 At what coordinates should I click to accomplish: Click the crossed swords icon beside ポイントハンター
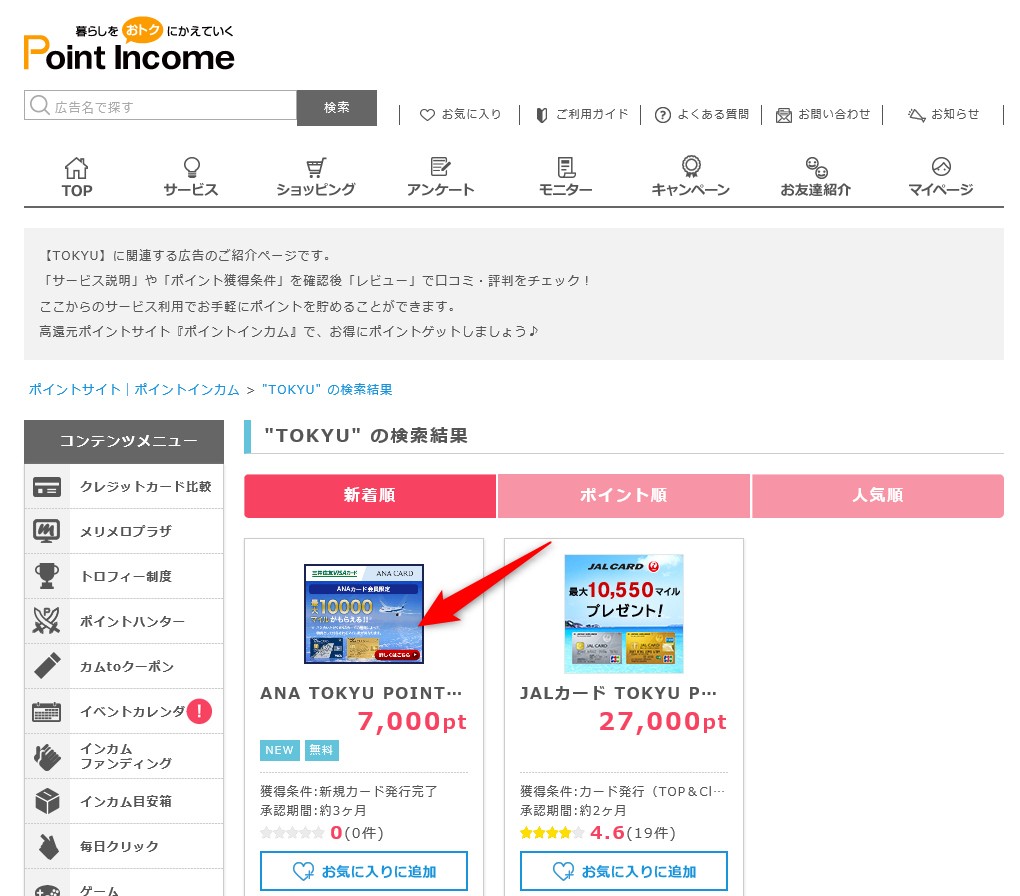tap(47, 621)
